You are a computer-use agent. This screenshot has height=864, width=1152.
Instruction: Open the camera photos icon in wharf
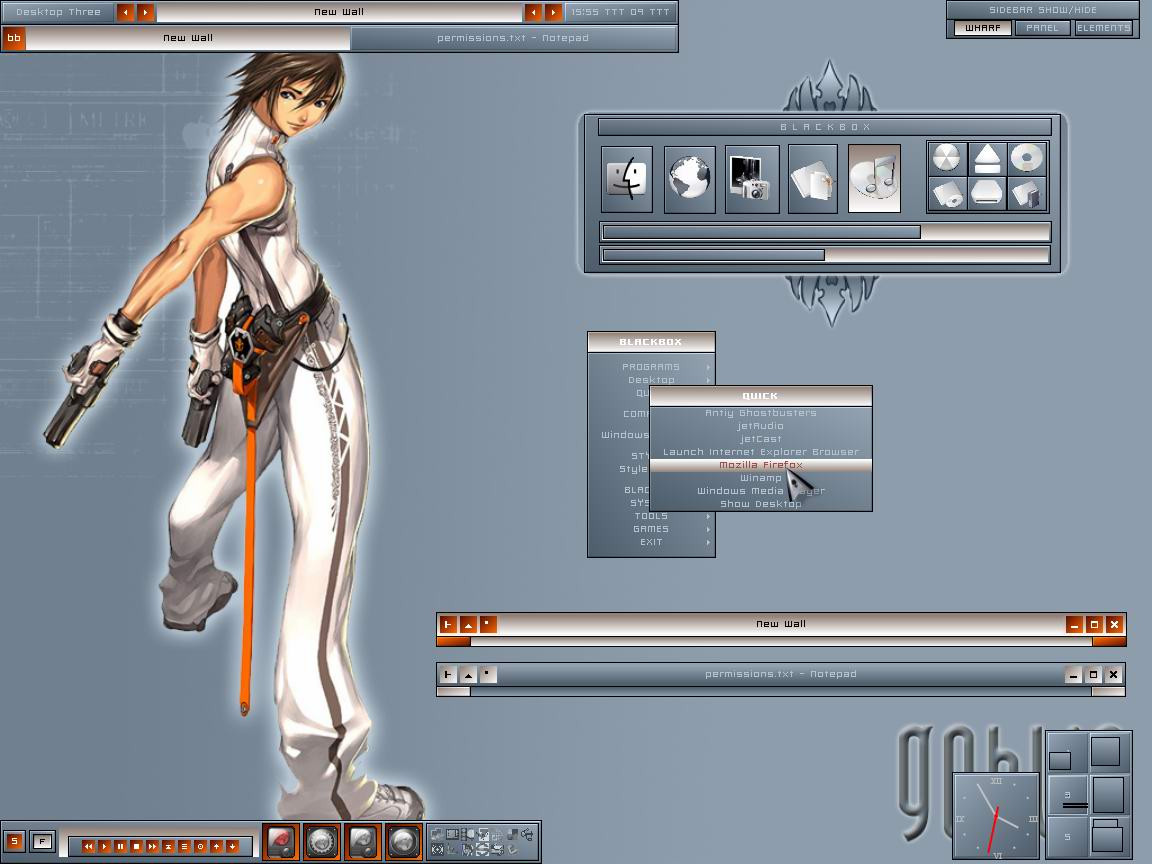752,179
